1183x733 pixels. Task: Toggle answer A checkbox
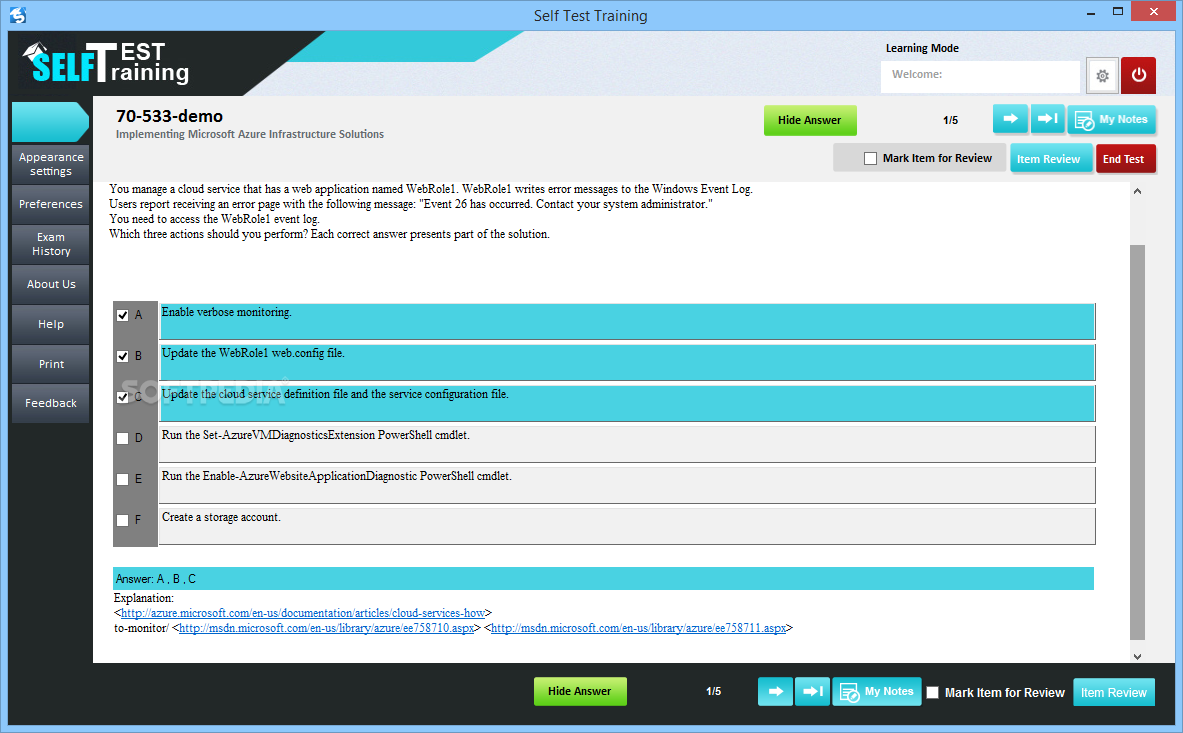(x=122, y=315)
